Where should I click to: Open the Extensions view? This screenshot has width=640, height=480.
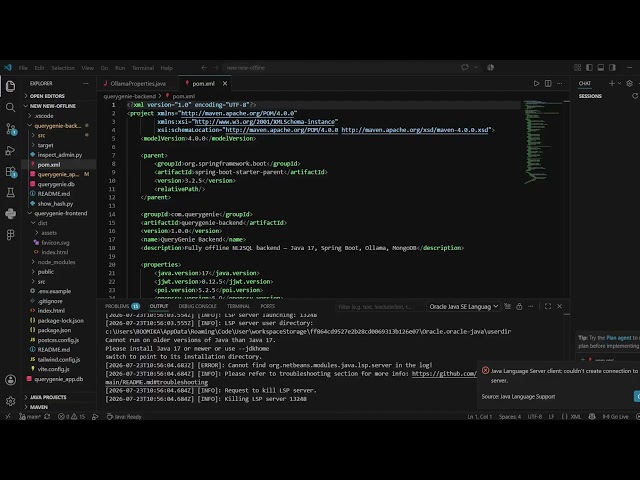(x=11, y=172)
